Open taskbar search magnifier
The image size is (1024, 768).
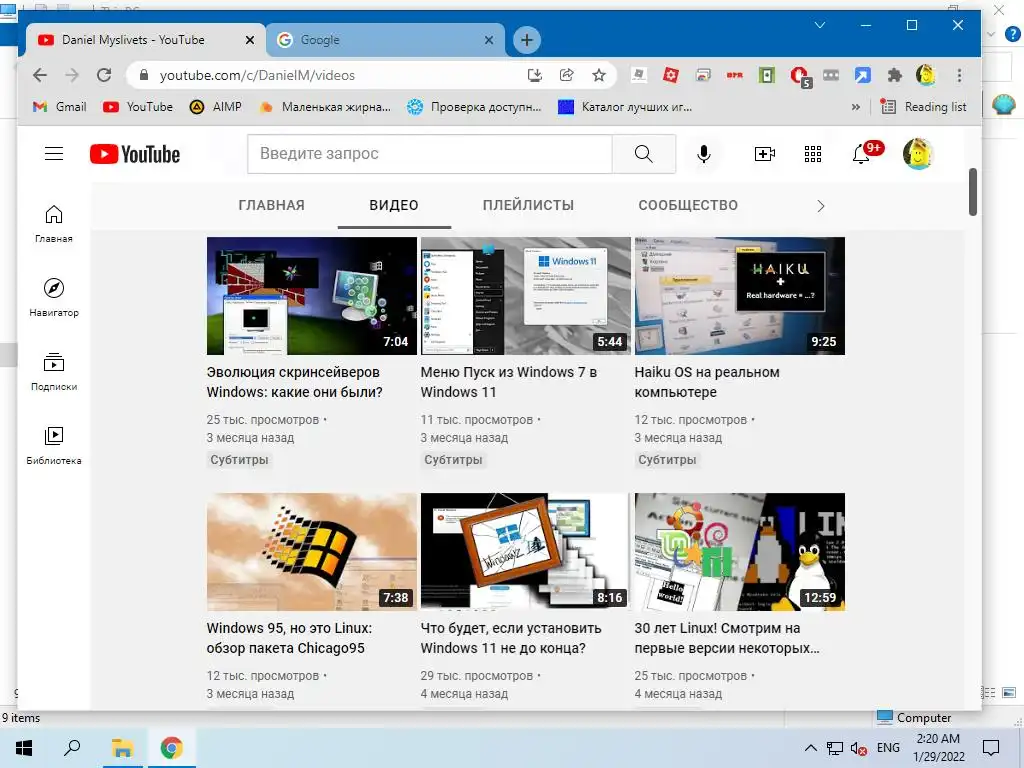pyautogui.click(x=72, y=748)
